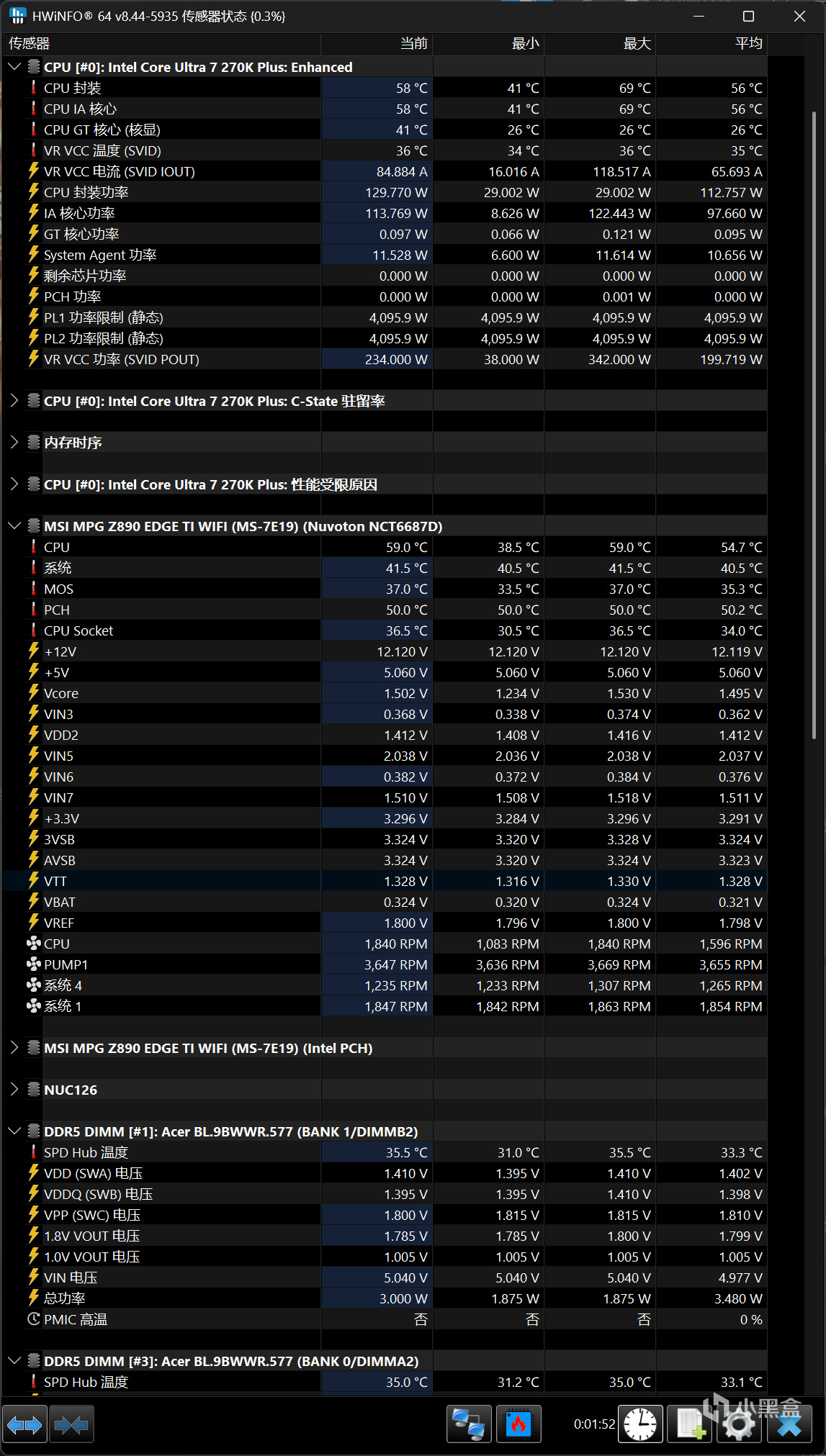
Task: Collapse the CPU [#0] Enhanced sensor group
Action: pyautogui.click(x=14, y=67)
